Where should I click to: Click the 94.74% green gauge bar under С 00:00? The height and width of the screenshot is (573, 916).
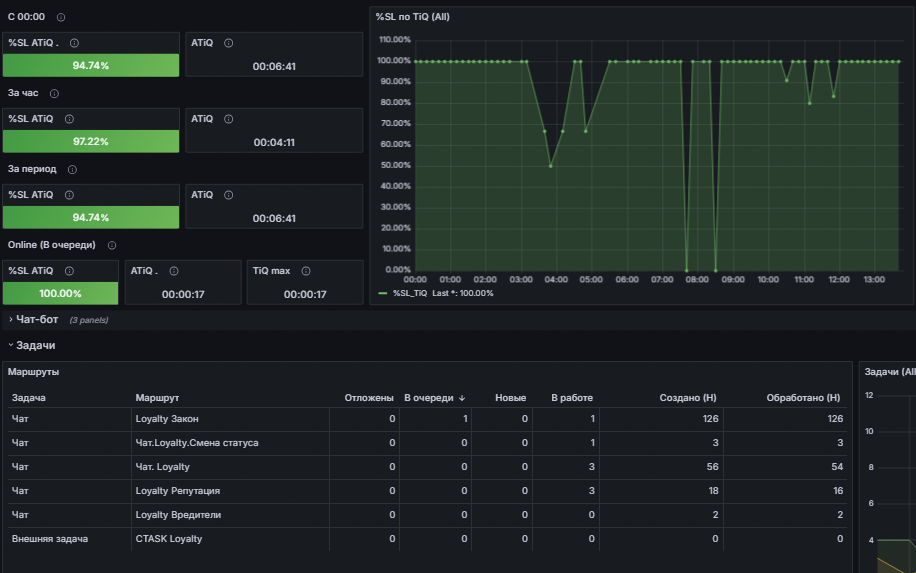coord(91,65)
